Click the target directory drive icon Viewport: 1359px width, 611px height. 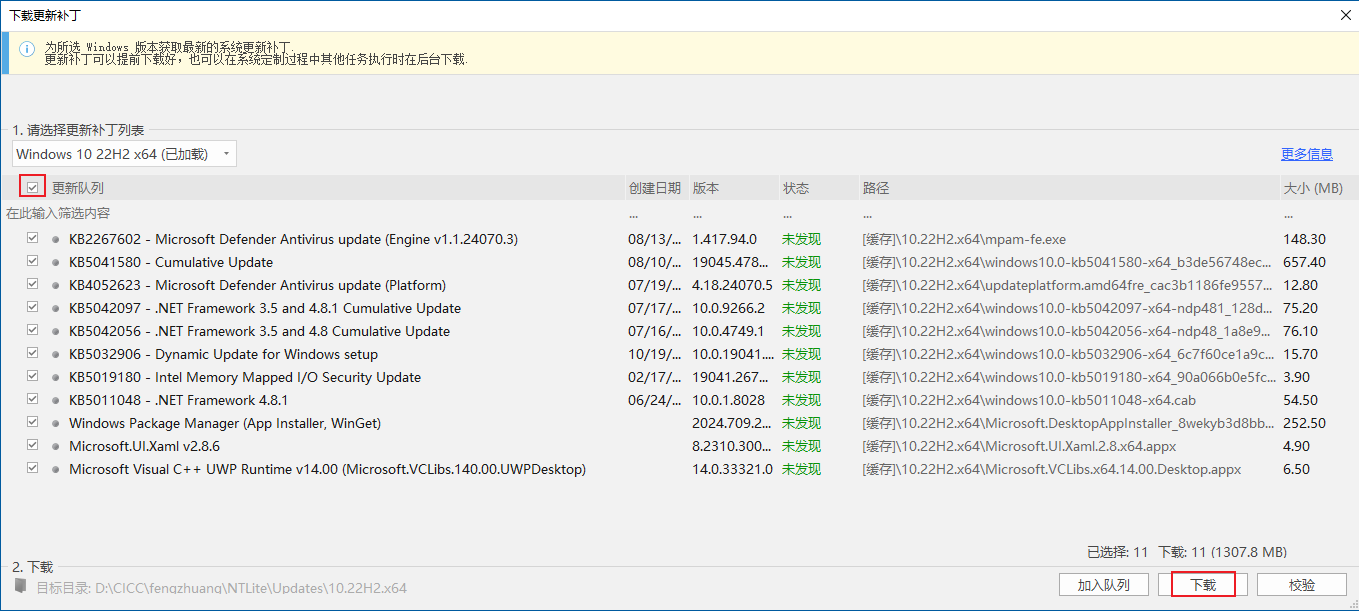(21, 586)
